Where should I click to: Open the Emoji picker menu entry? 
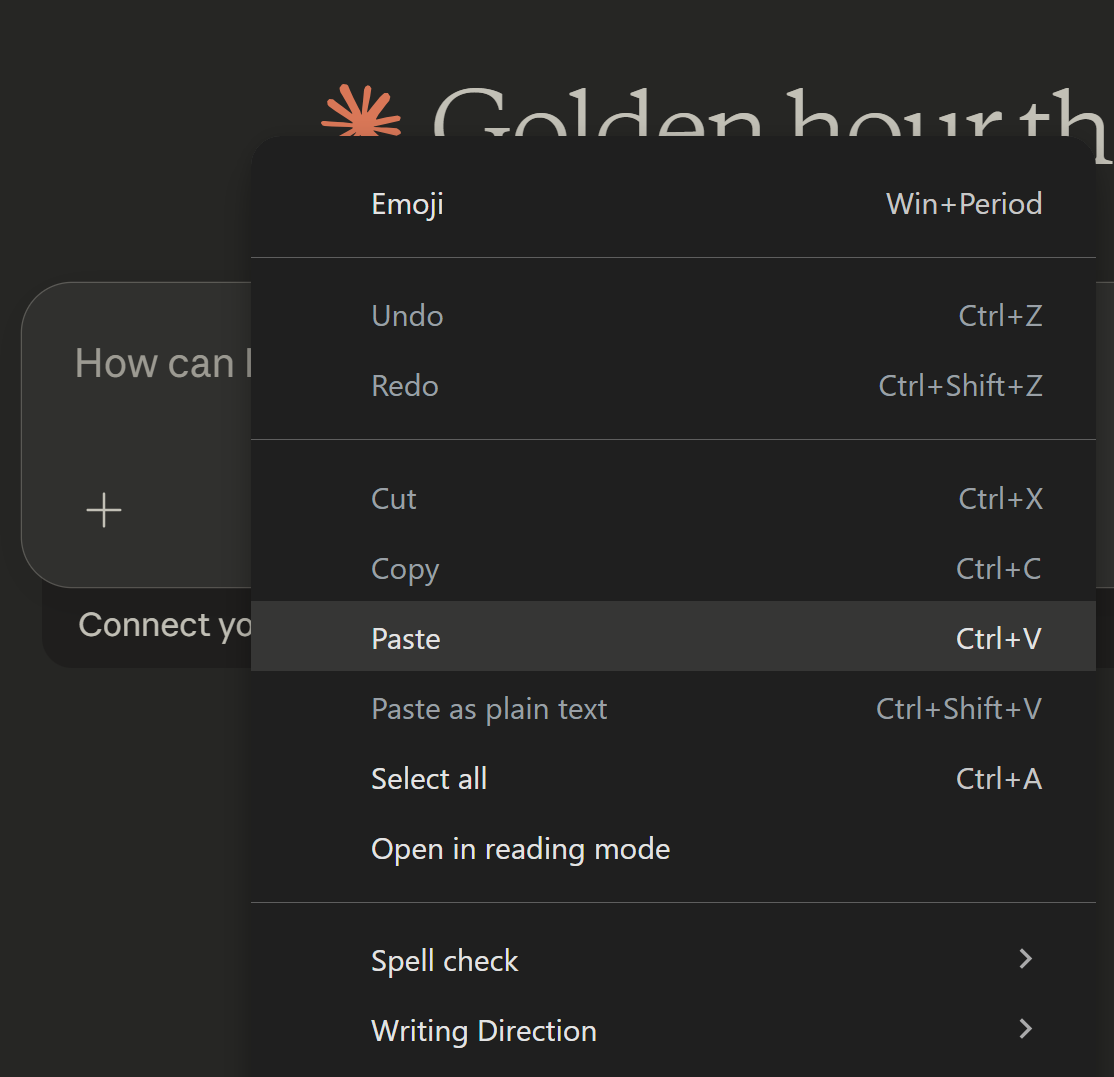(x=407, y=204)
